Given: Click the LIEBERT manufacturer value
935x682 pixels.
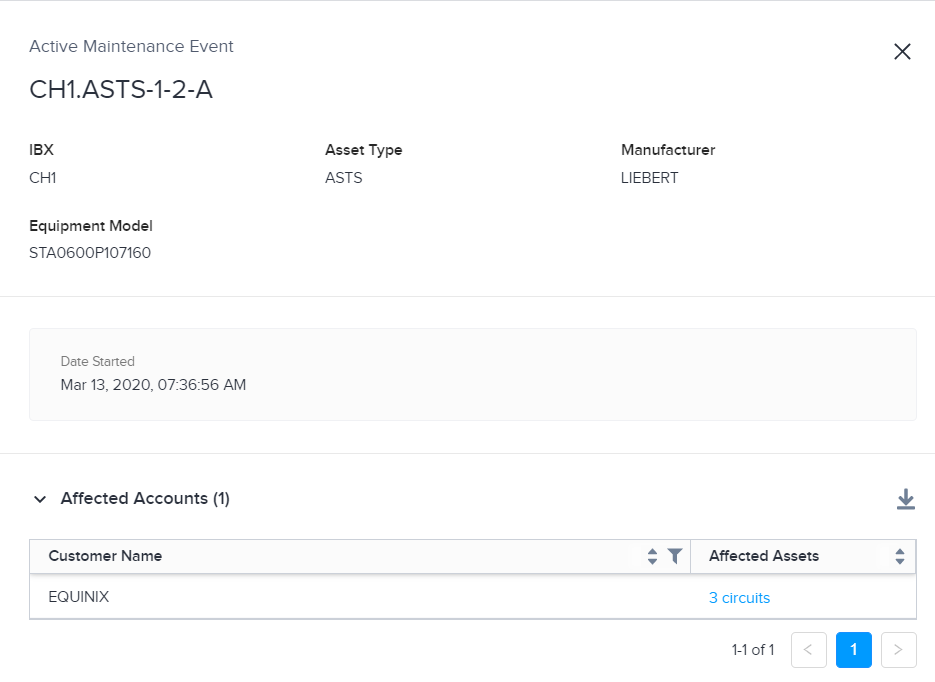Looking at the screenshot, I should (649, 178).
